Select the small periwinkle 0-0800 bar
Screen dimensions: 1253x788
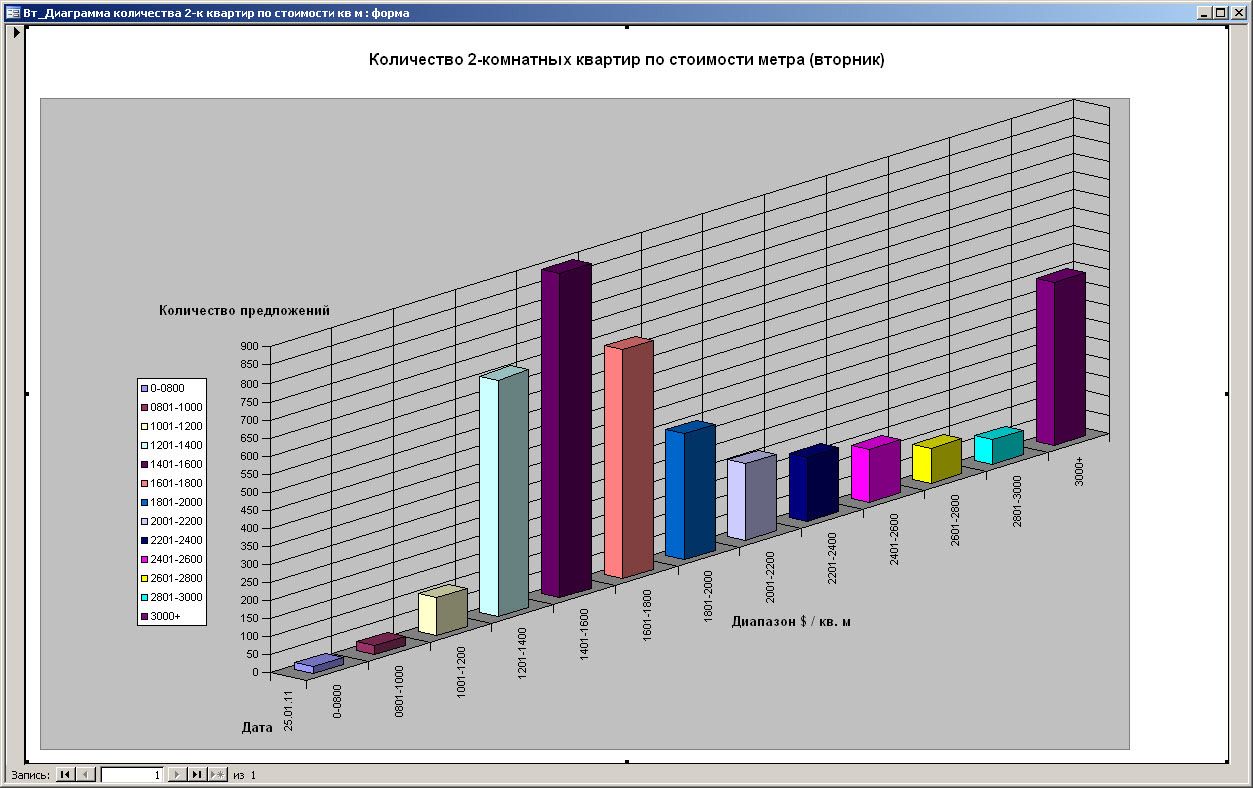pos(319,663)
